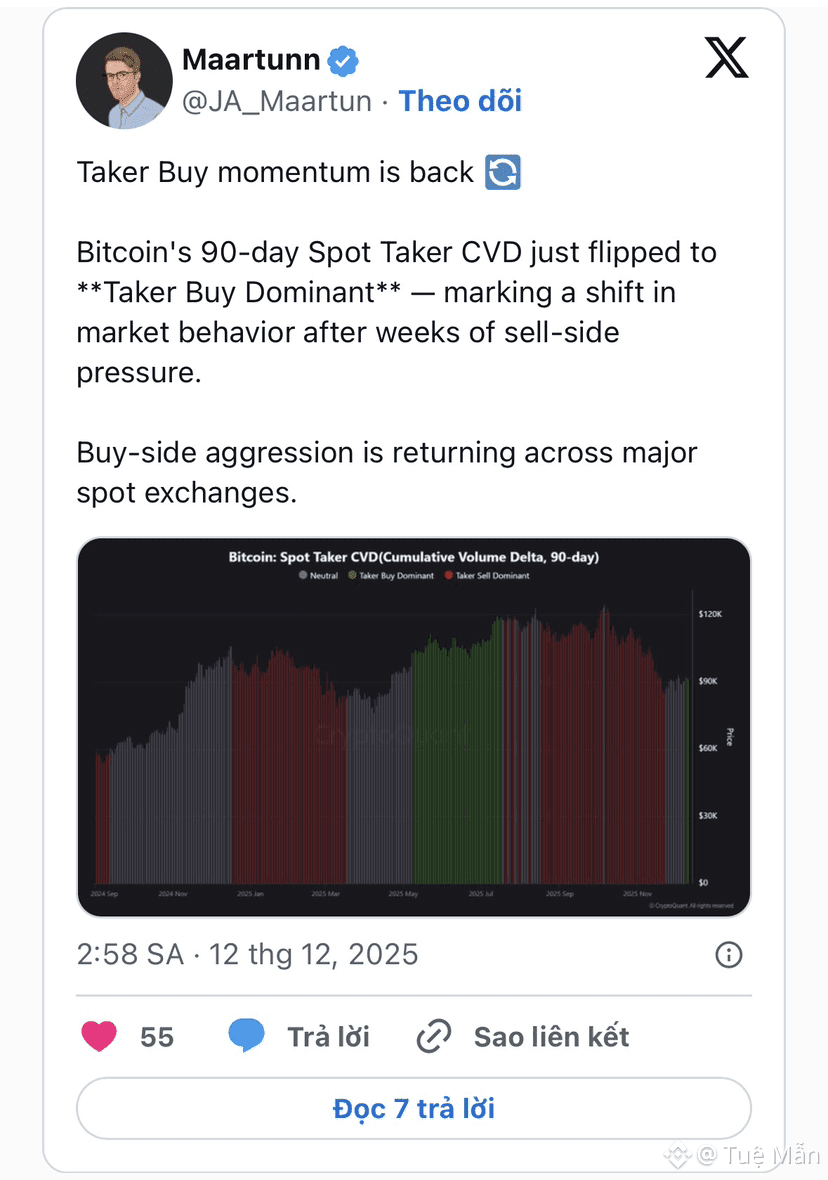This screenshot has width=828, height=1180.
Task: Click the blue verified badge beside Maartunn
Action: click(x=343, y=62)
